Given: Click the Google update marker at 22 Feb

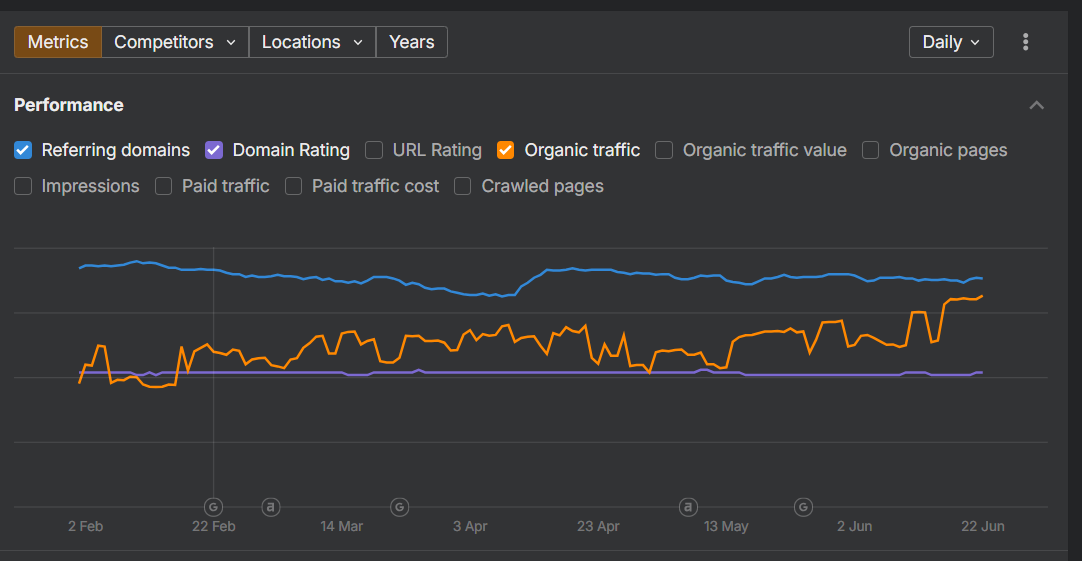Looking at the screenshot, I should (213, 507).
